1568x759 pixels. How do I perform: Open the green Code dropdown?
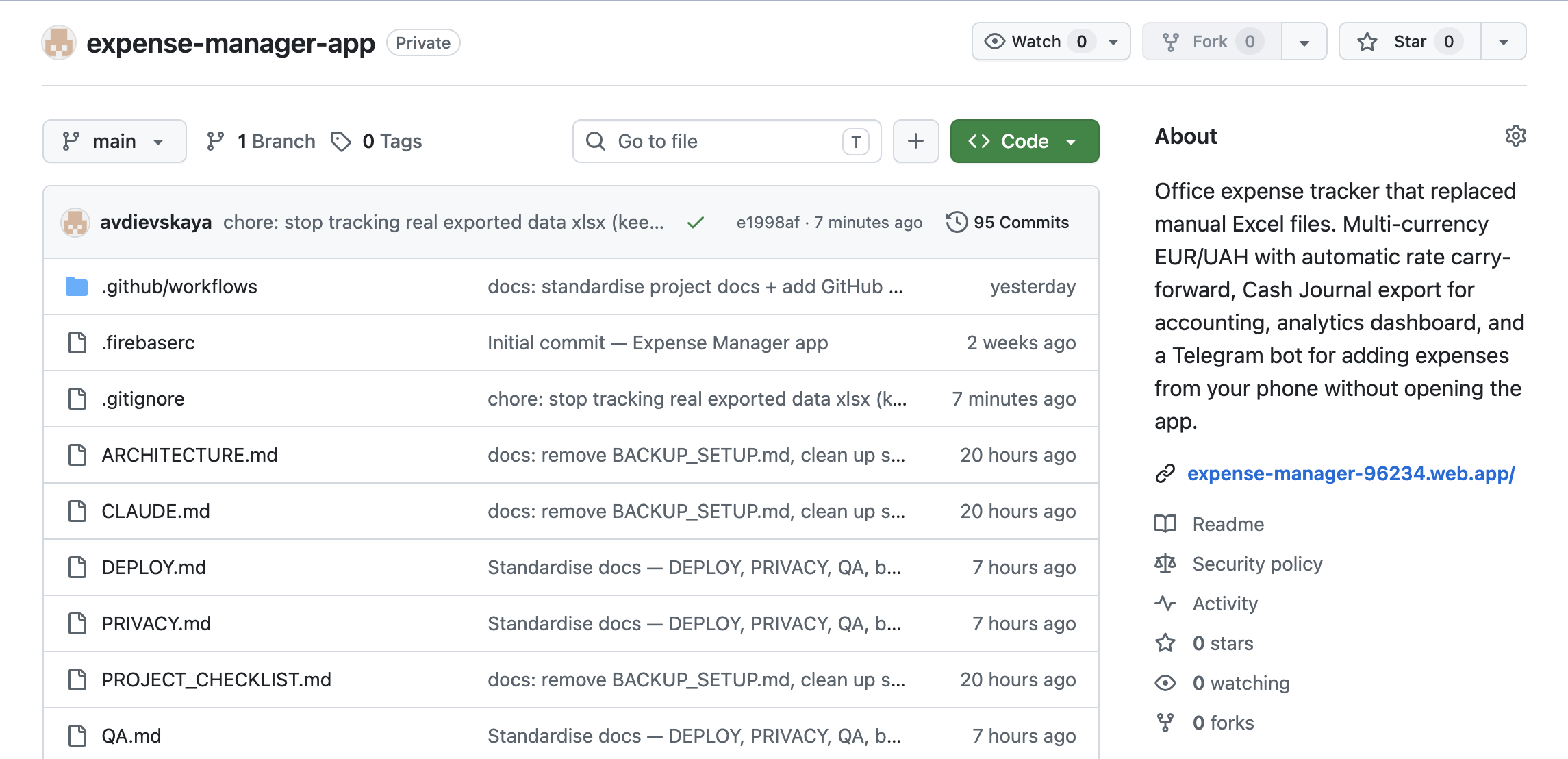pyautogui.click(x=1024, y=141)
